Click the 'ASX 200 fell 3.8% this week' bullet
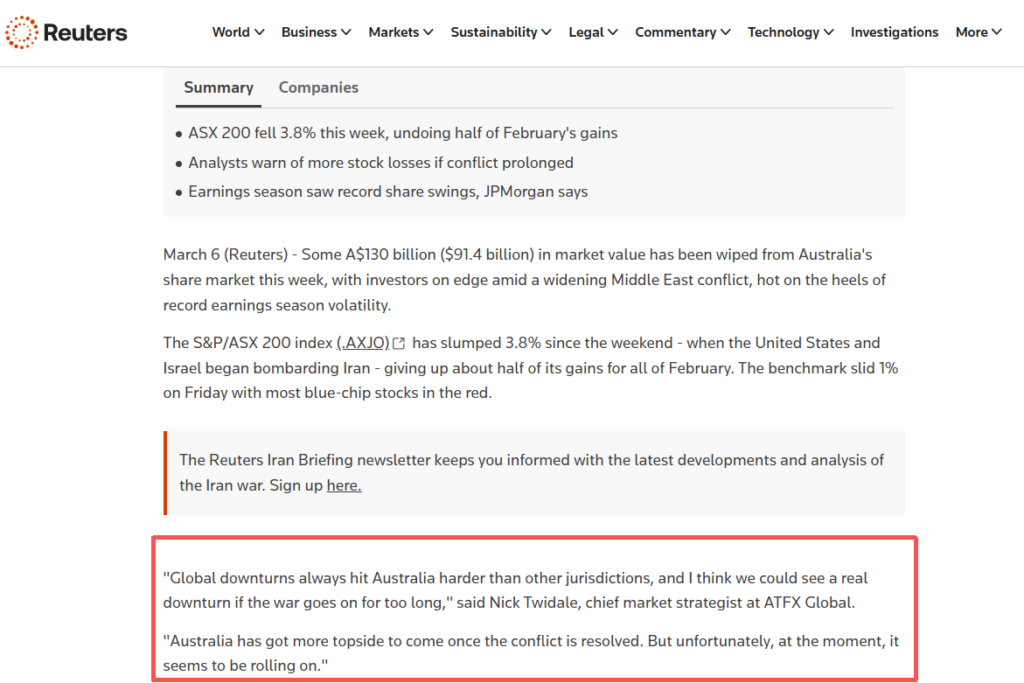This screenshot has height=683, width=1024. pos(403,133)
